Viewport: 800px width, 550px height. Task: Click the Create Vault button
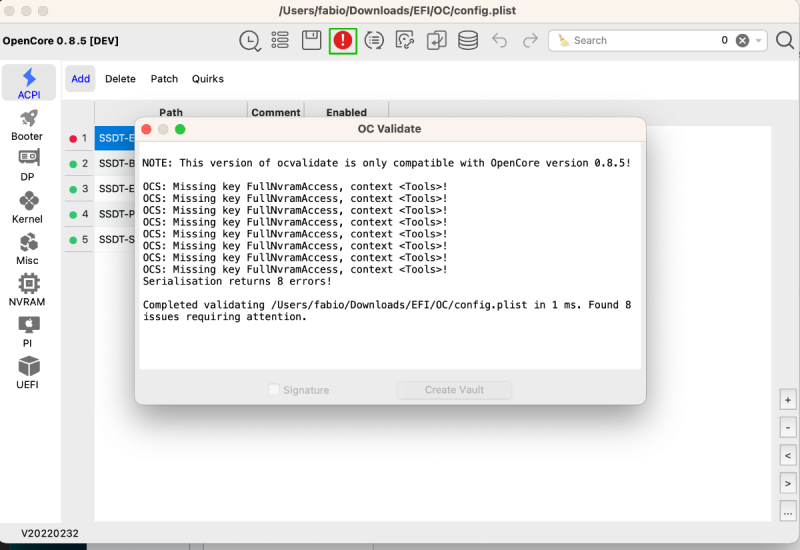click(x=455, y=390)
